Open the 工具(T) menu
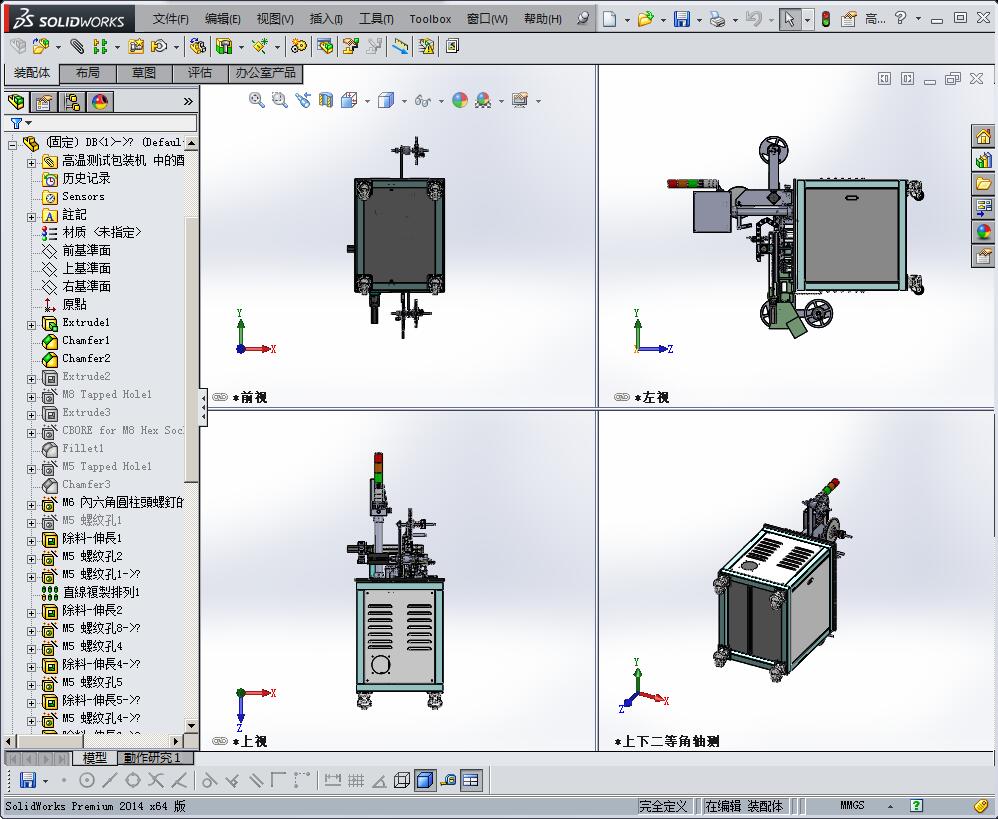998x819 pixels. (x=375, y=19)
